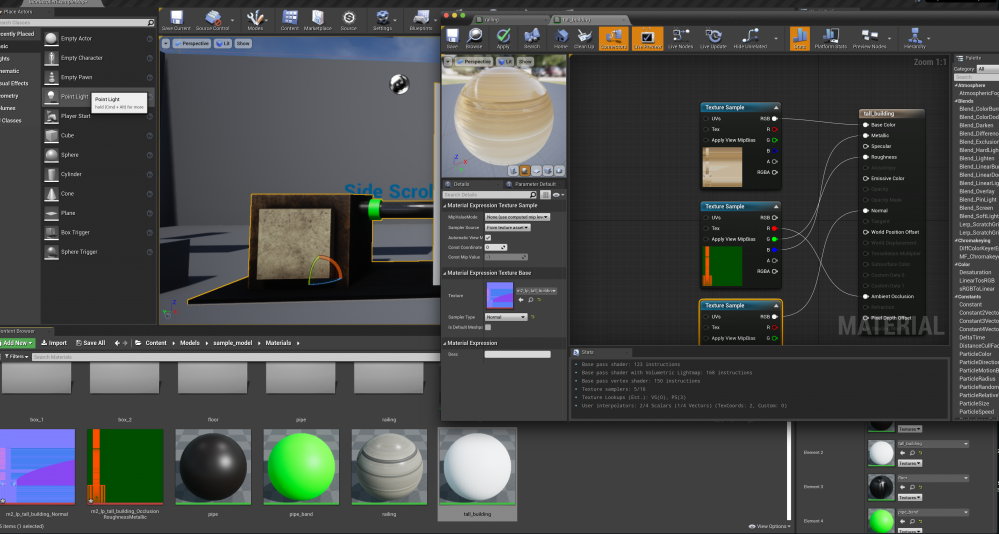Click Add New button in Content Browser
Viewport: 999px width, 534px height.
pos(17,343)
